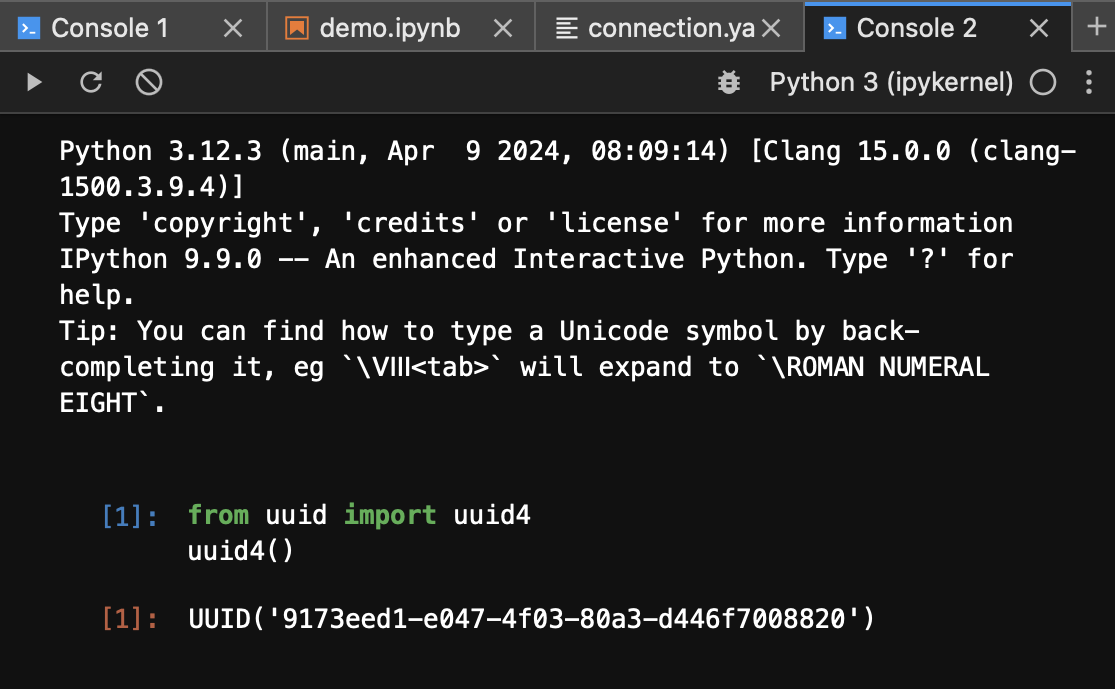Run the selected code with the play icon
This screenshot has width=1115, height=689.
[x=32, y=82]
